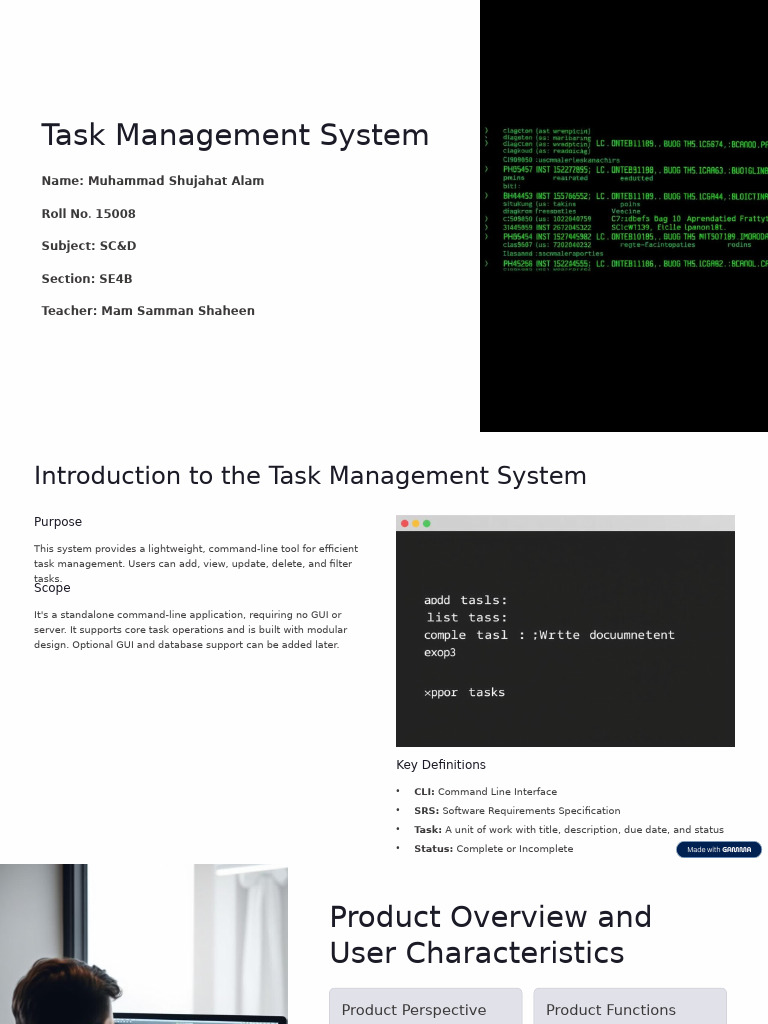Click the 'Task Management System' title
Screen dimensions: 768x1024
(235, 135)
